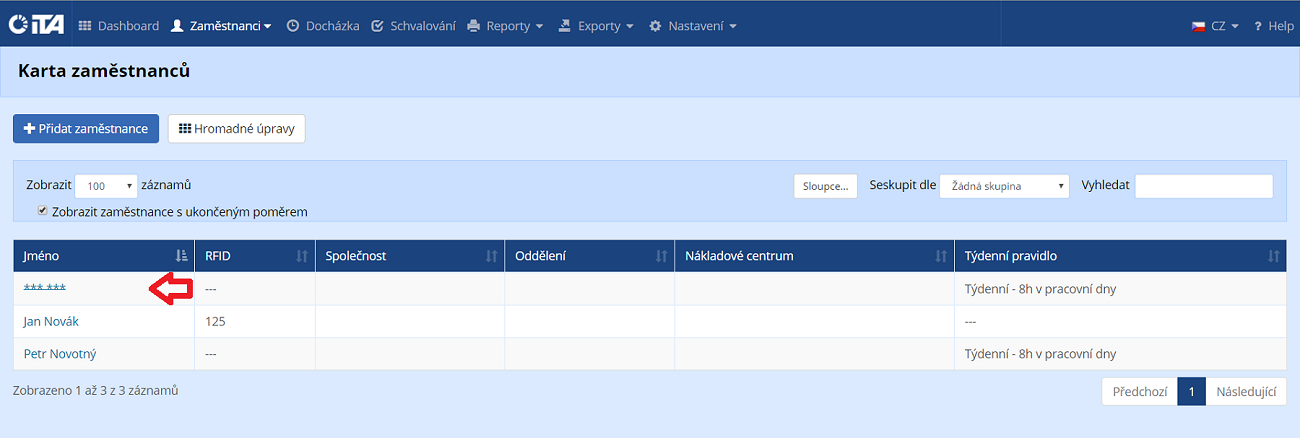This screenshot has height=438, width=1300.
Task: Toggle showing employees with ended employment
Action: (x=42, y=211)
